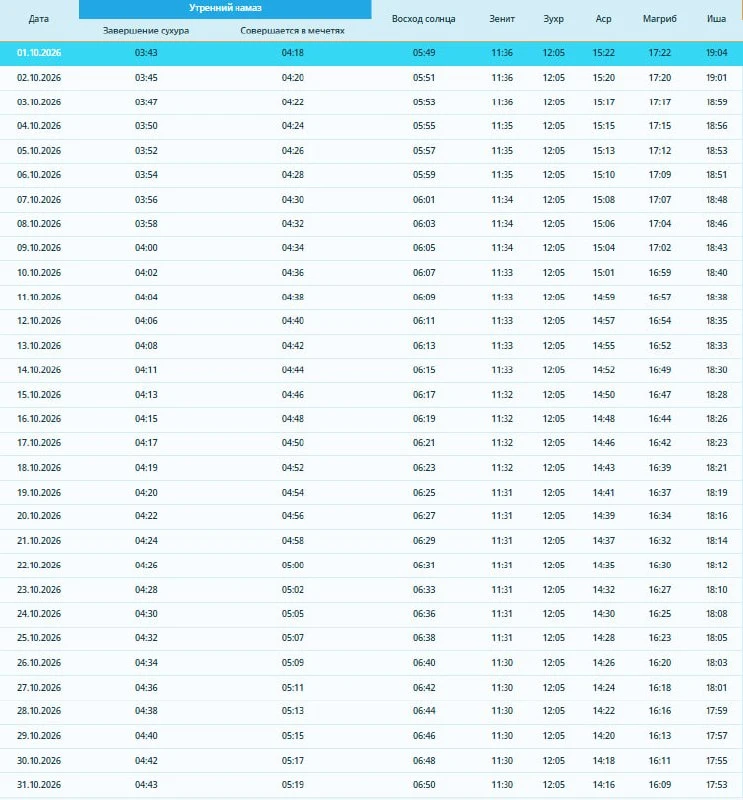
Task: Click Isha time 18:26
Action: click(x=716, y=418)
